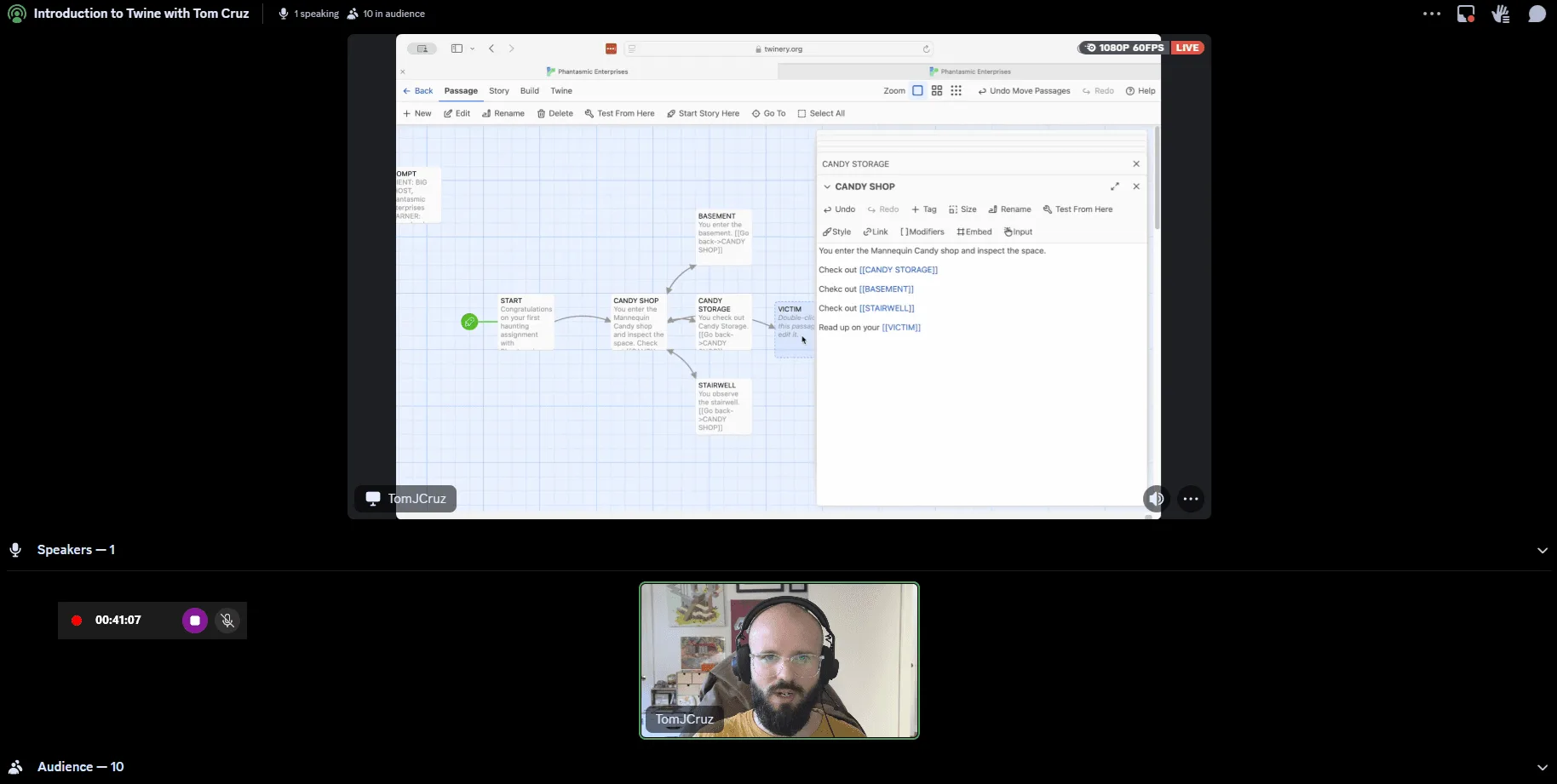Click Delete passage button
The image size is (1557, 784).
coord(554,113)
